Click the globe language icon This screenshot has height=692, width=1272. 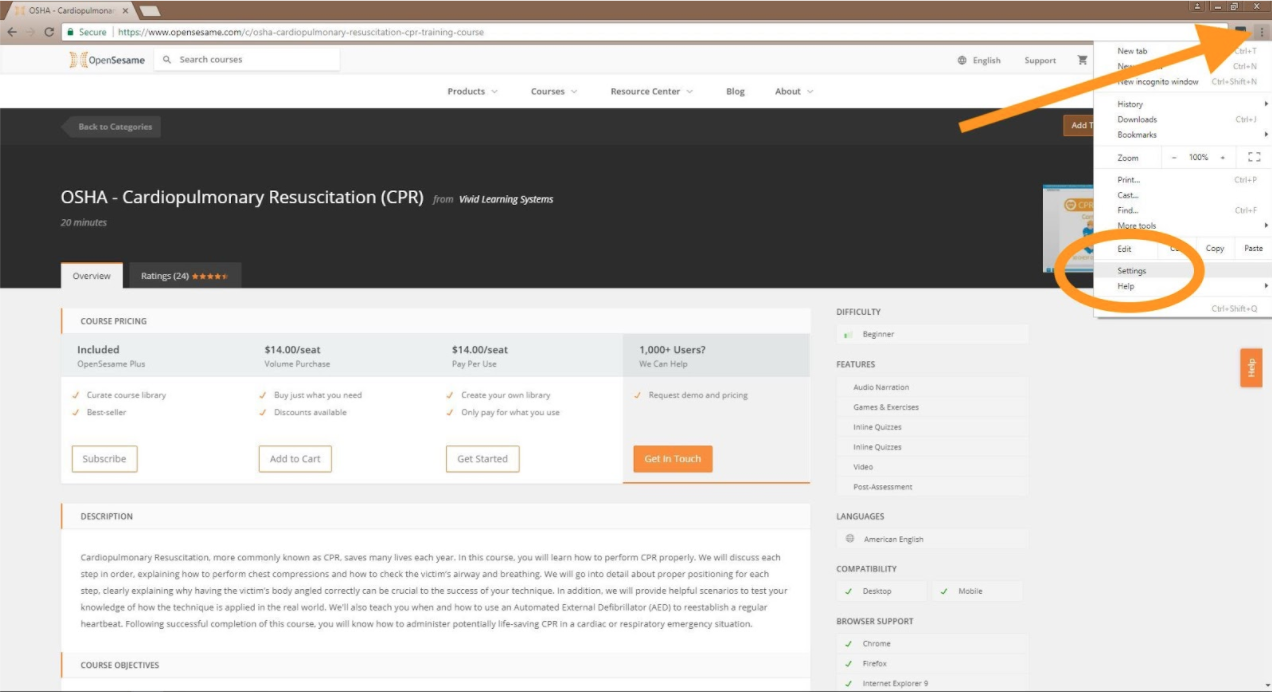[962, 60]
